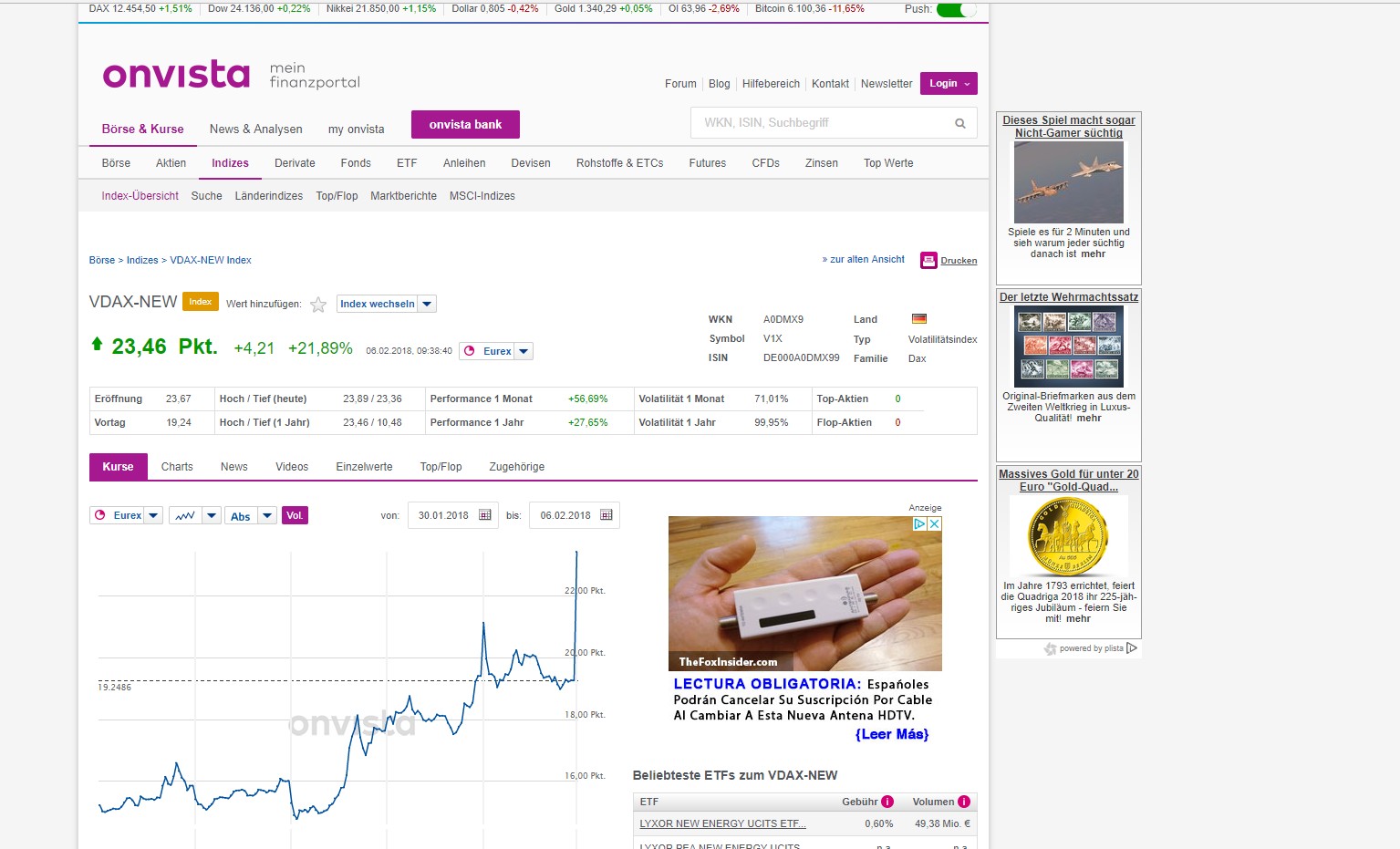Image resolution: width=1400 pixels, height=849 pixels.
Task: Switch to the Charts tab
Action: tap(177, 467)
